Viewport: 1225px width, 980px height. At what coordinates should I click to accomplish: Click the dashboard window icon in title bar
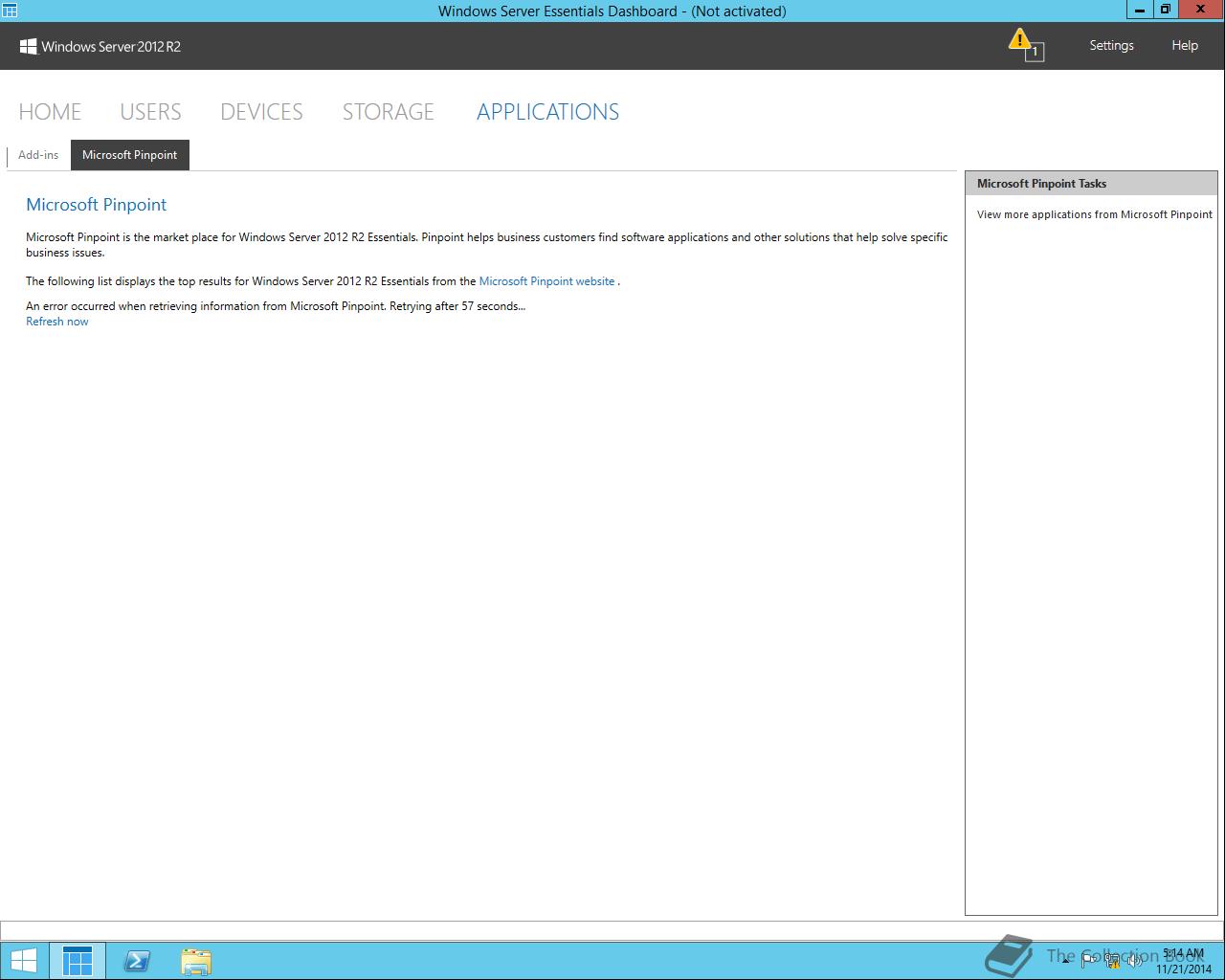(10, 11)
